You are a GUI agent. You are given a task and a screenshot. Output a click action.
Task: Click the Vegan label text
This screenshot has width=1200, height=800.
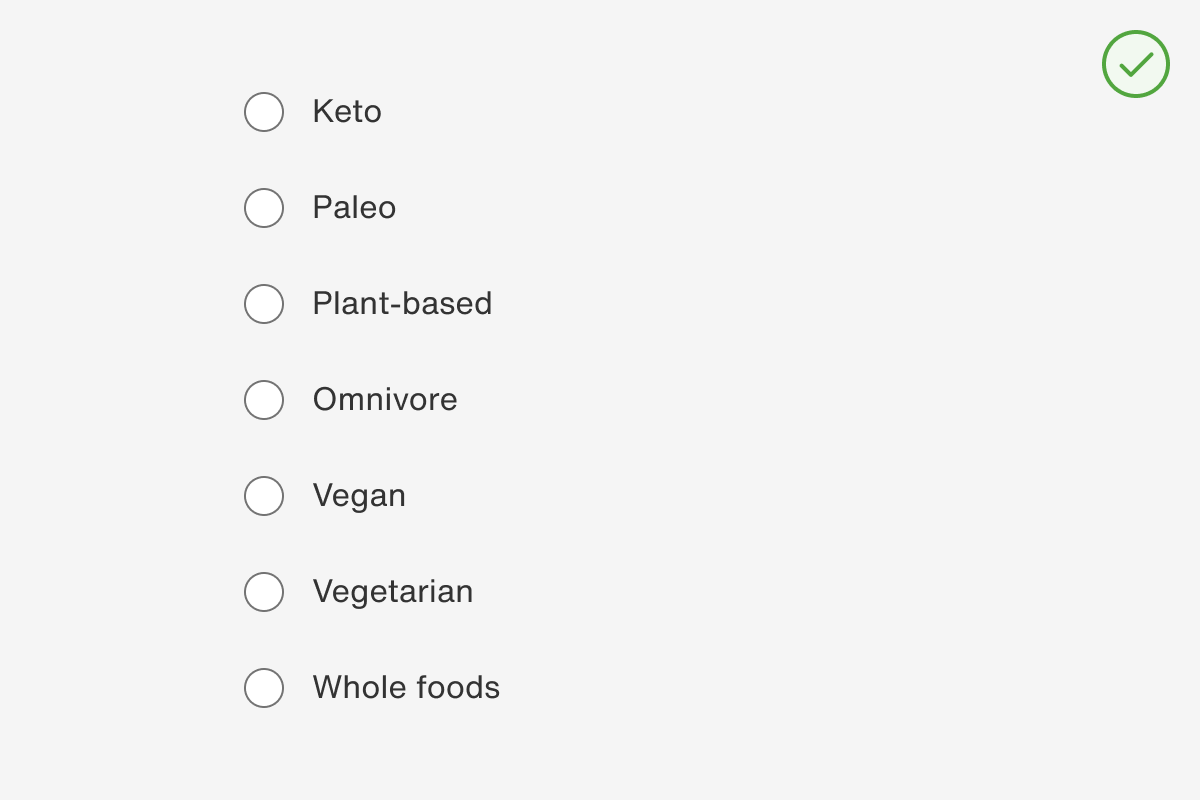(359, 496)
